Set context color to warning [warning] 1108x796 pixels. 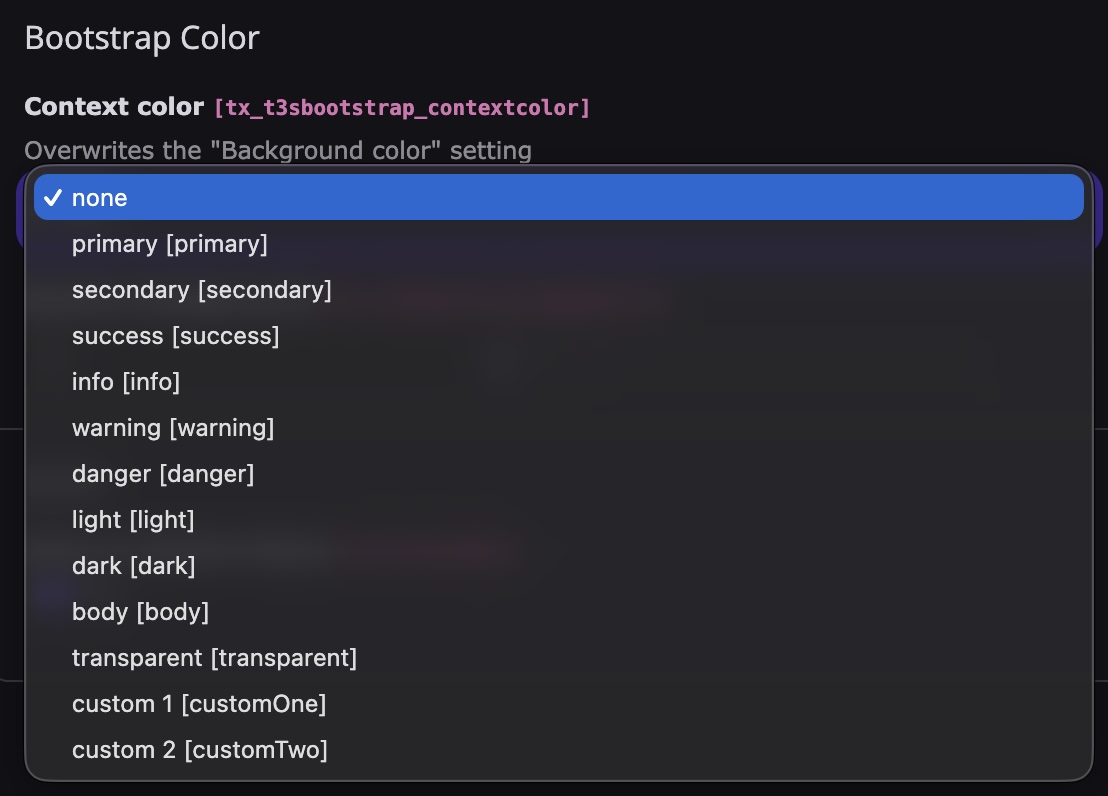[x=173, y=428]
